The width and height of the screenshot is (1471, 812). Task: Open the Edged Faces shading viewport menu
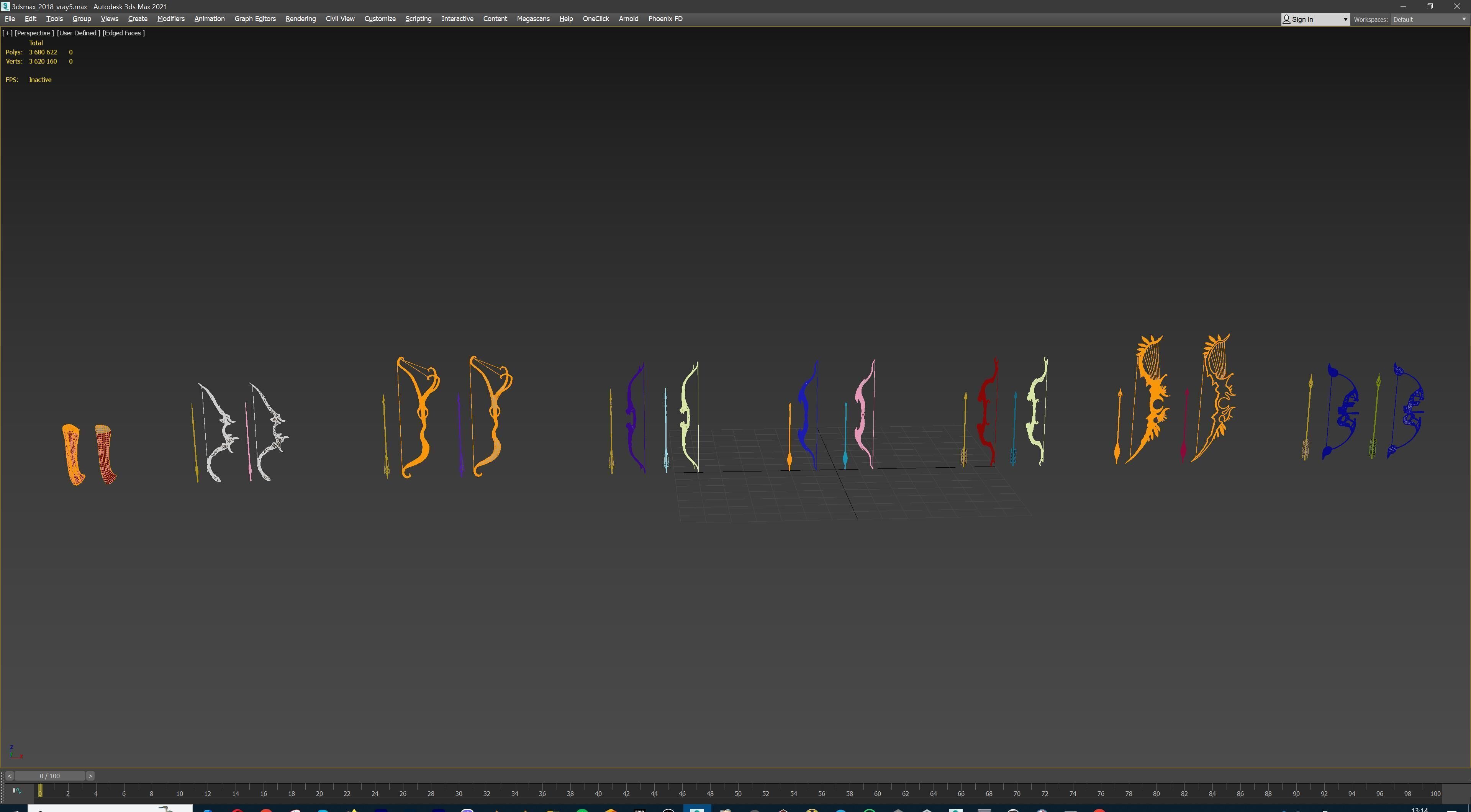(x=123, y=33)
